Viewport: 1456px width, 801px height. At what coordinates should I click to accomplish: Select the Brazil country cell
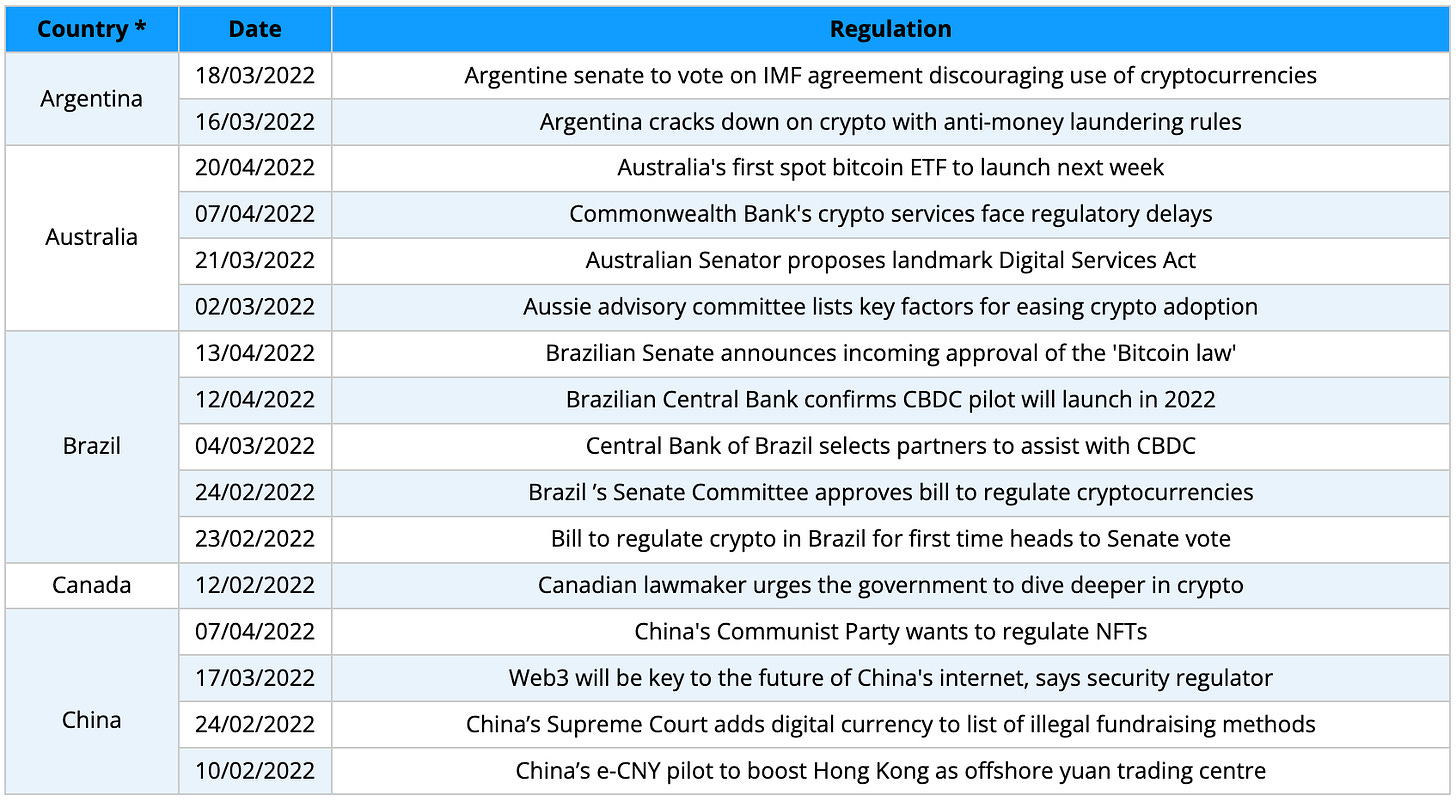tap(91, 446)
